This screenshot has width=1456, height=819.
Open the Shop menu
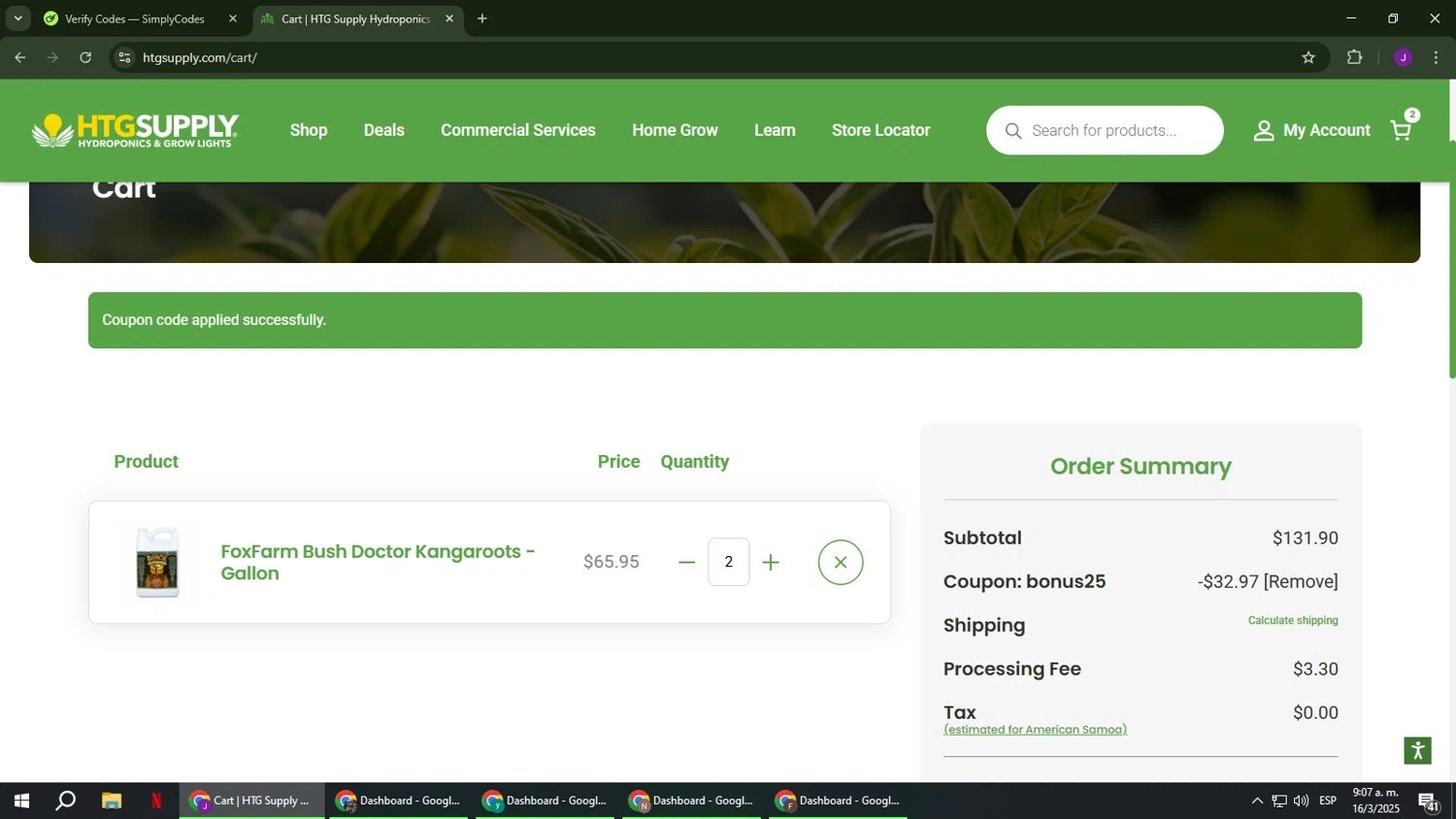309,130
